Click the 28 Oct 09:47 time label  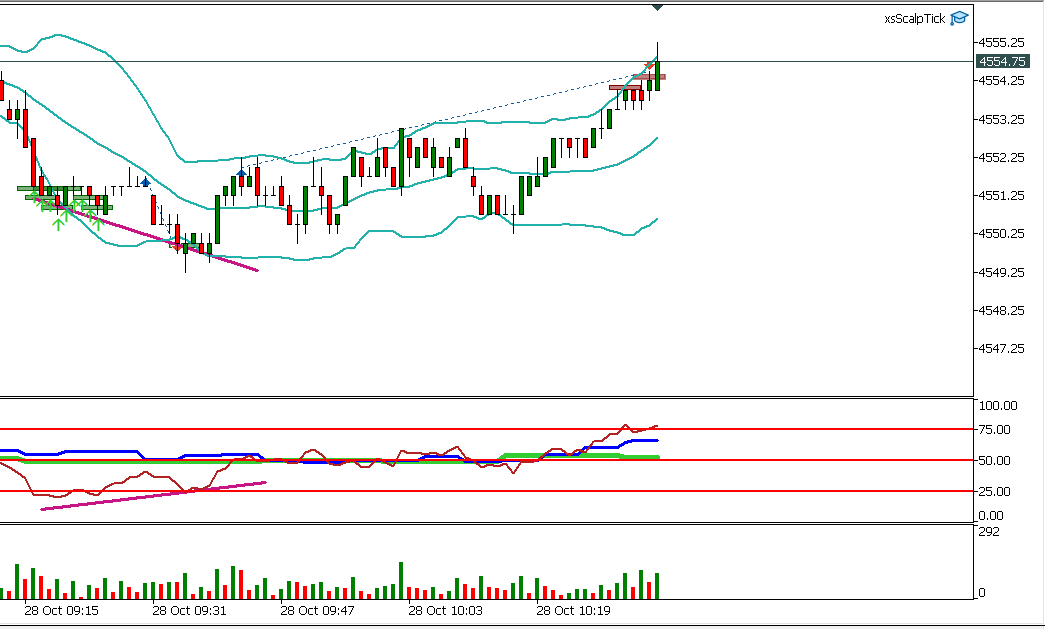click(317, 610)
